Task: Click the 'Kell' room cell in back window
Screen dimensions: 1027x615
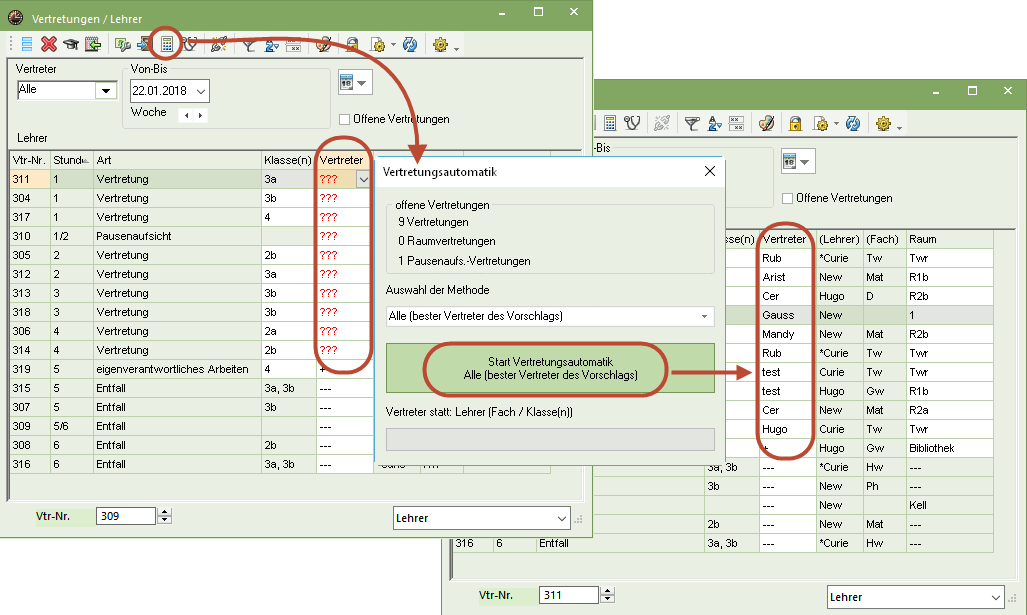Action: pos(950,506)
